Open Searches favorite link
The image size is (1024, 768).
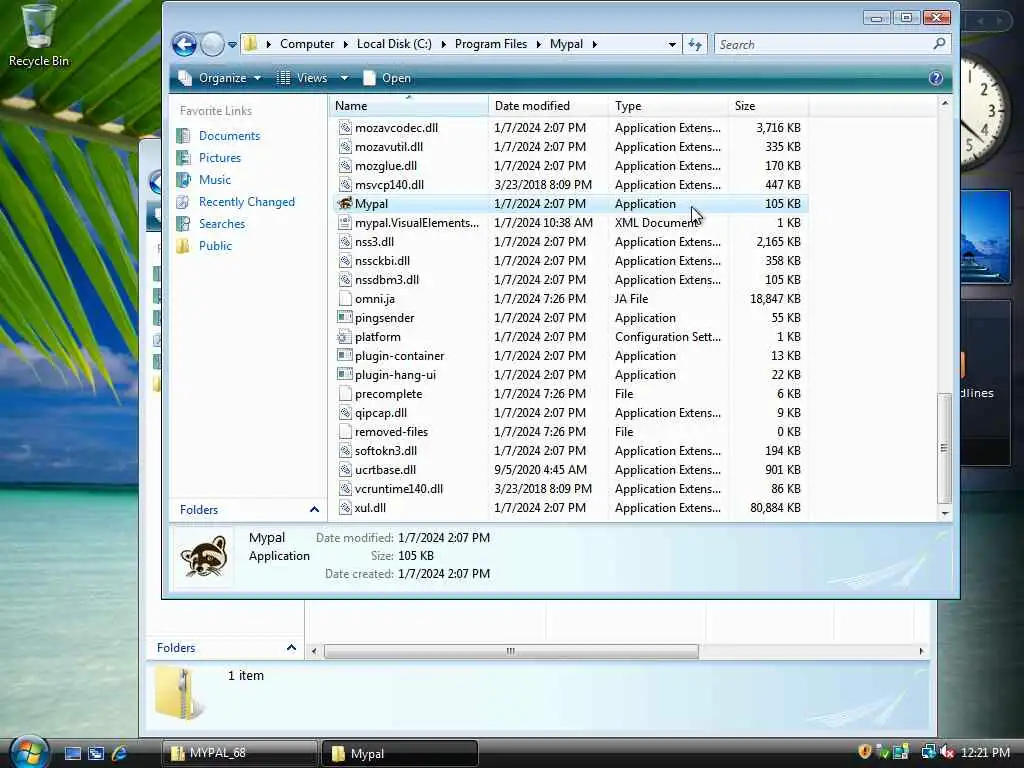(222, 224)
